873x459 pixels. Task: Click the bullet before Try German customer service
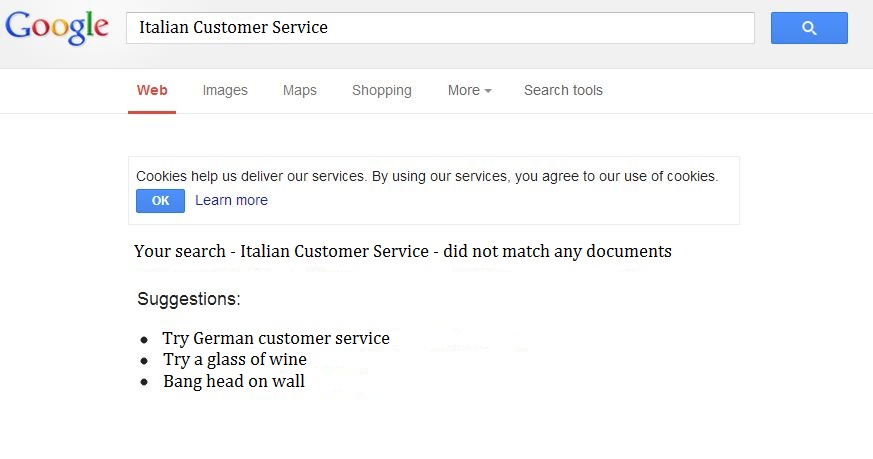pos(144,340)
